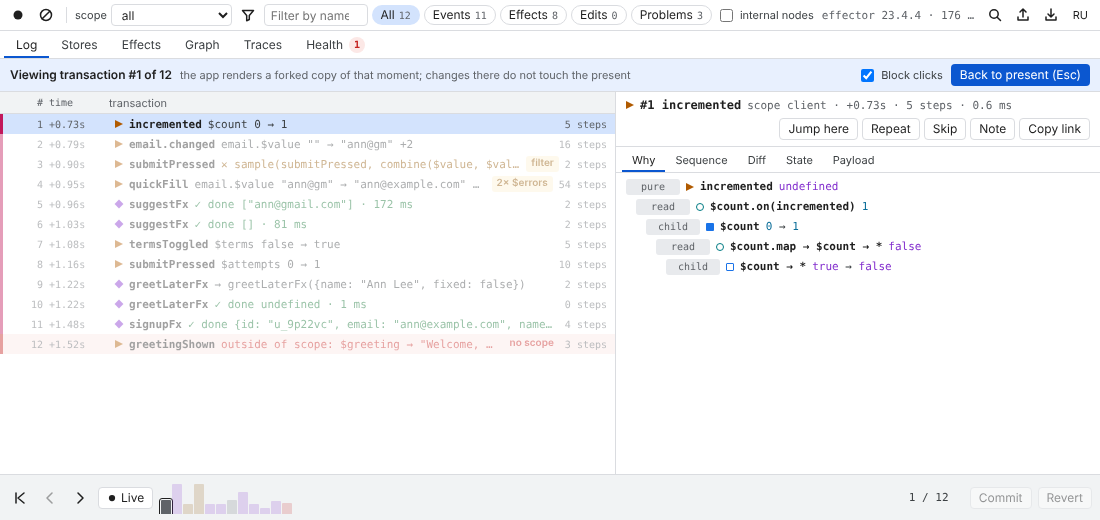Viewport: 1100px width, 520px height.
Task: Click triangle icon in #1 incremented header
Action: [x=630, y=105]
